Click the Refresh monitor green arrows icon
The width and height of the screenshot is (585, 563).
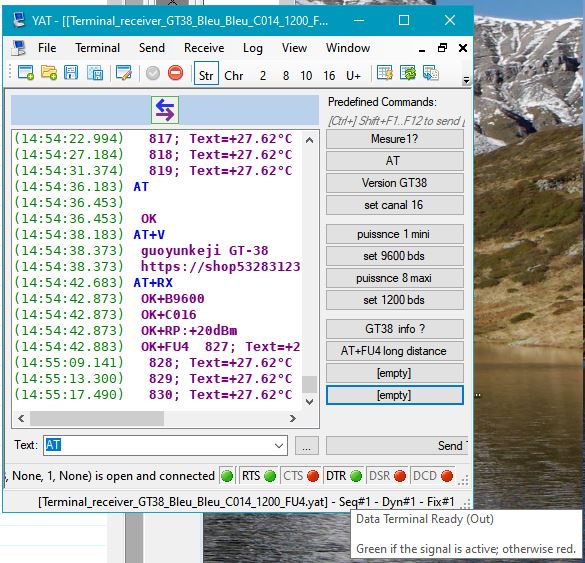click(x=408, y=73)
